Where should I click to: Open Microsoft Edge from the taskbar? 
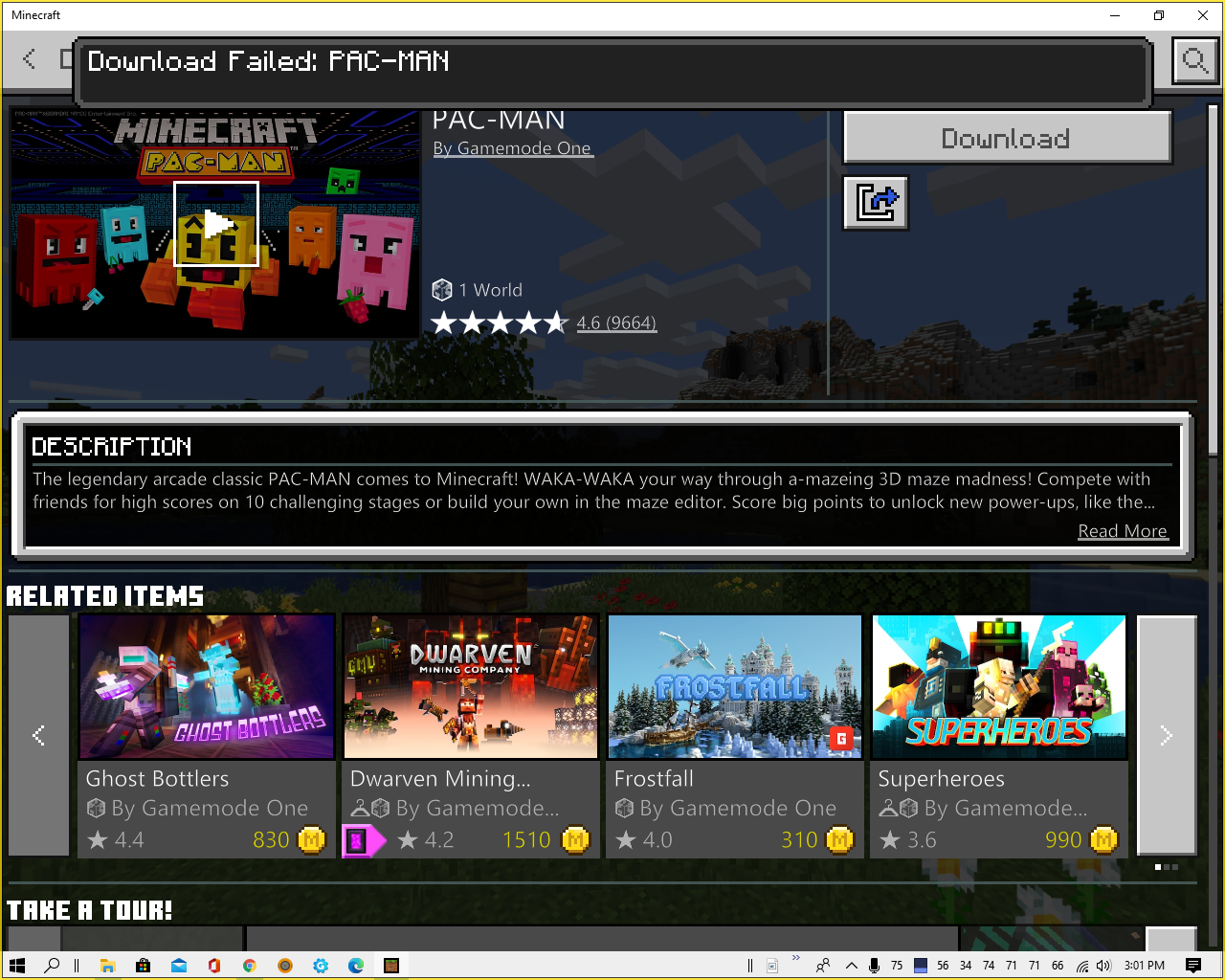click(356, 966)
